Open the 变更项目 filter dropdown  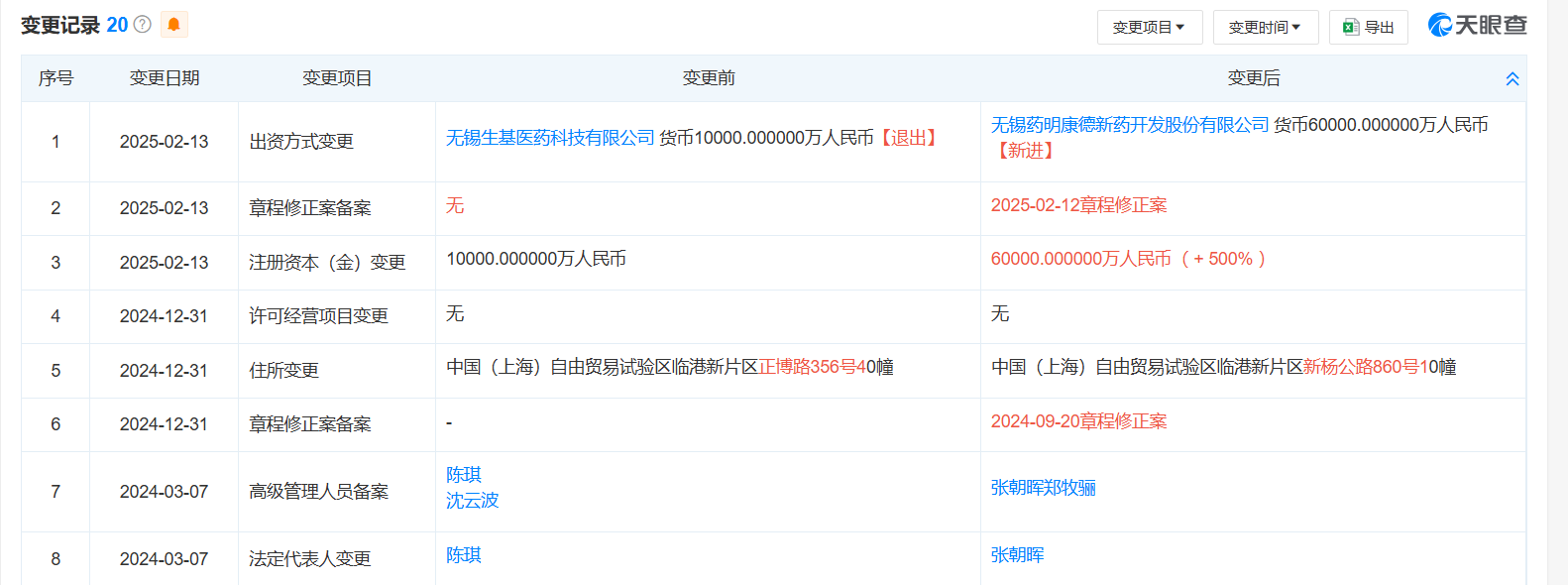[1150, 27]
